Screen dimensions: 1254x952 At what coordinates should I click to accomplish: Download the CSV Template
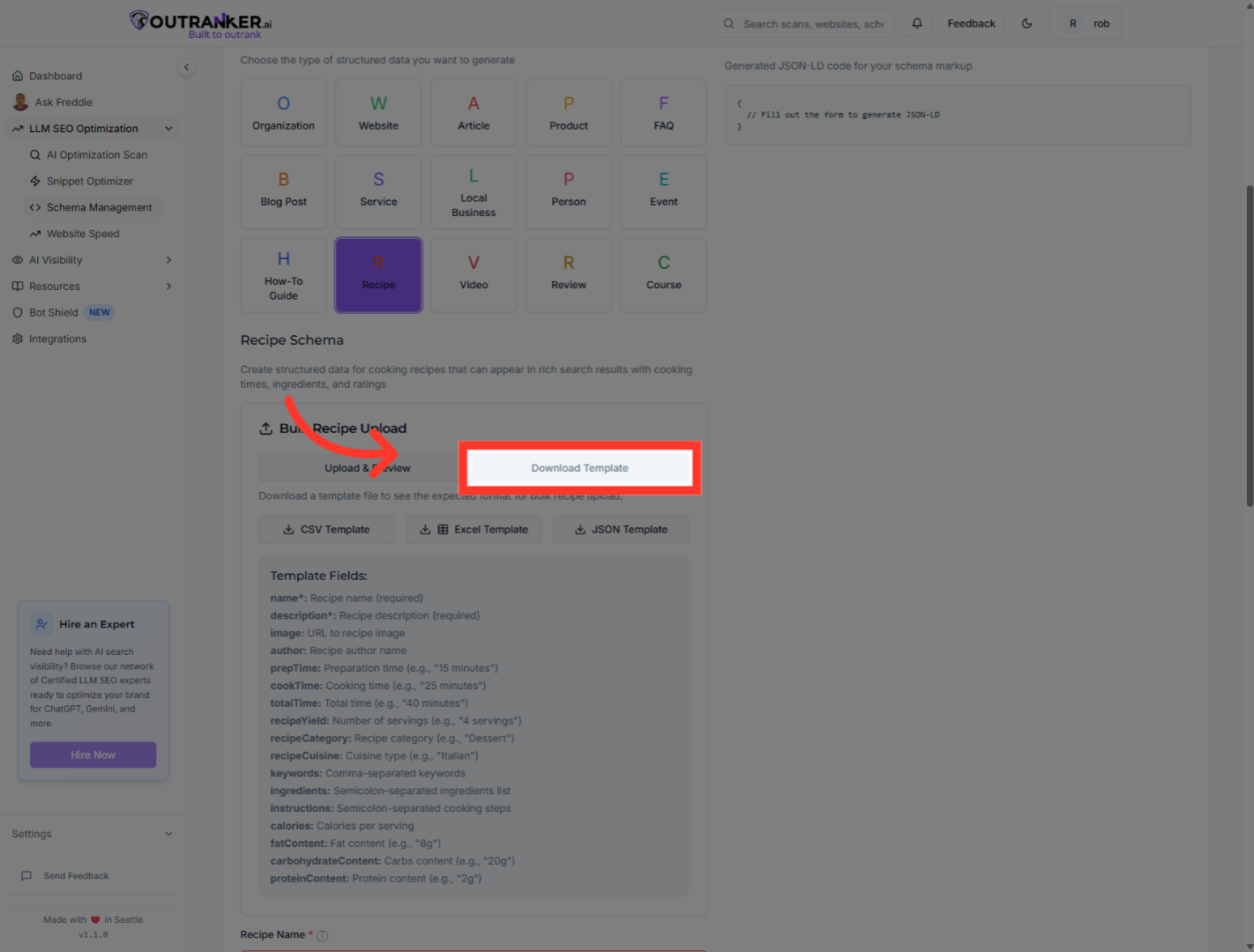point(326,530)
